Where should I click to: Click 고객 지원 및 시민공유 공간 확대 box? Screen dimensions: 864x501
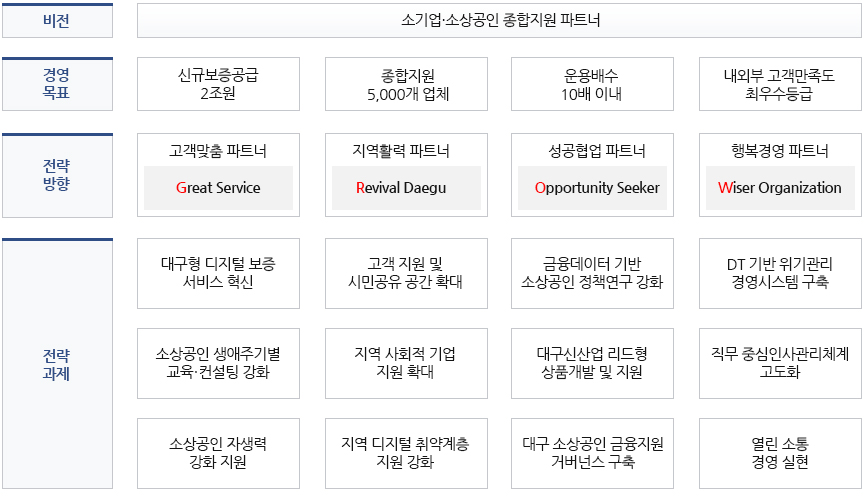tap(406, 273)
